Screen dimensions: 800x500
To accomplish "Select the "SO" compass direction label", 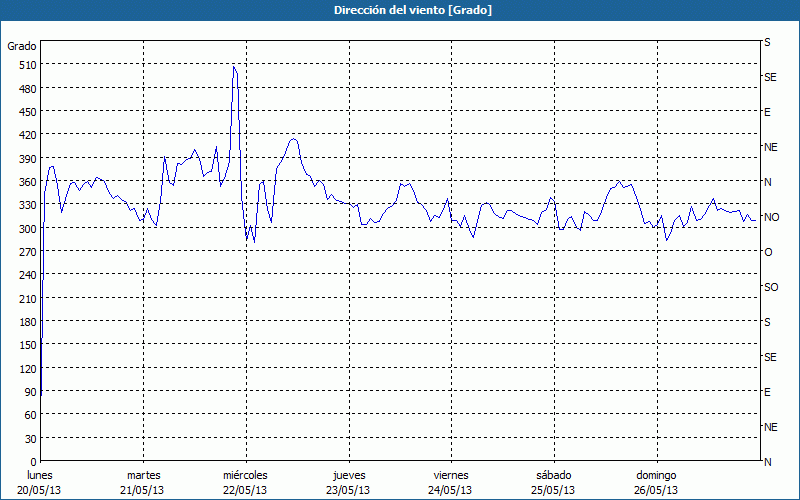I will [771, 287].
